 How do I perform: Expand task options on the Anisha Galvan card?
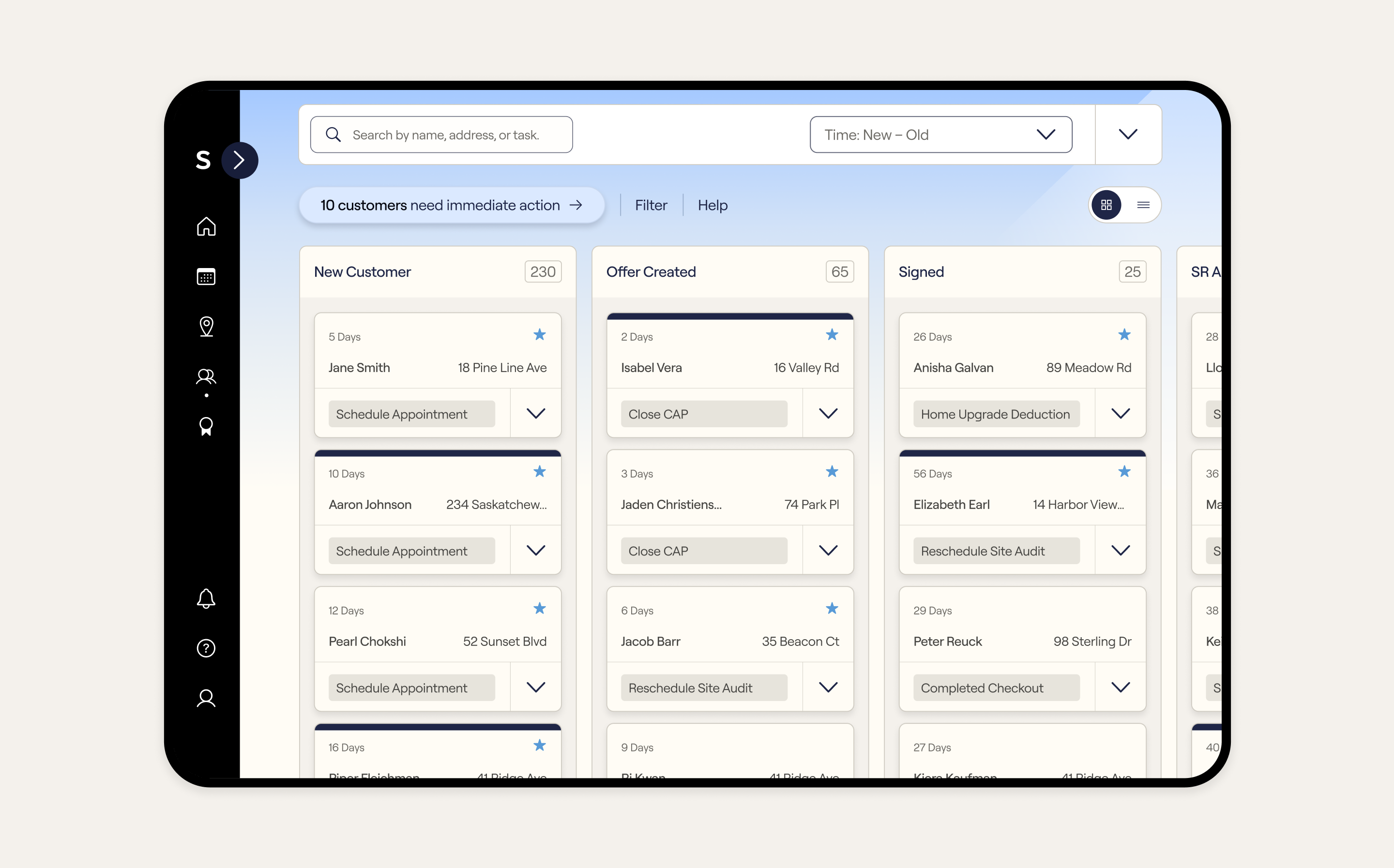1120,413
